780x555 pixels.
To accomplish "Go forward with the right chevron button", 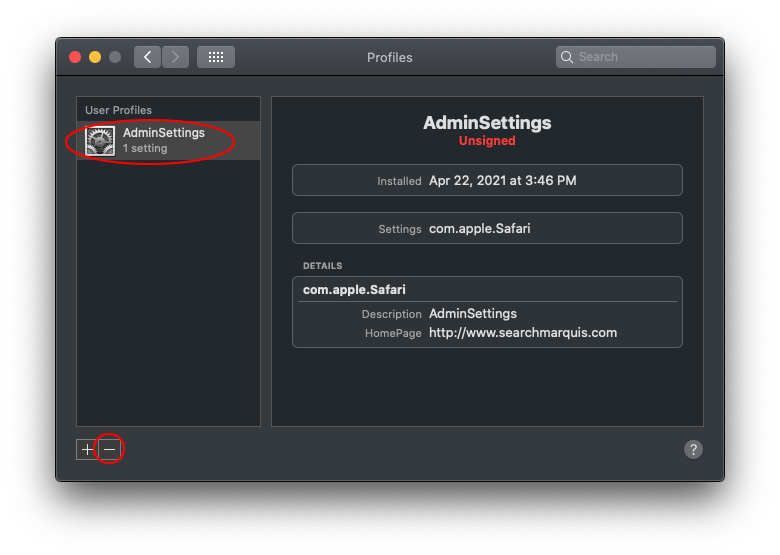I will pyautogui.click(x=175, y=57).
